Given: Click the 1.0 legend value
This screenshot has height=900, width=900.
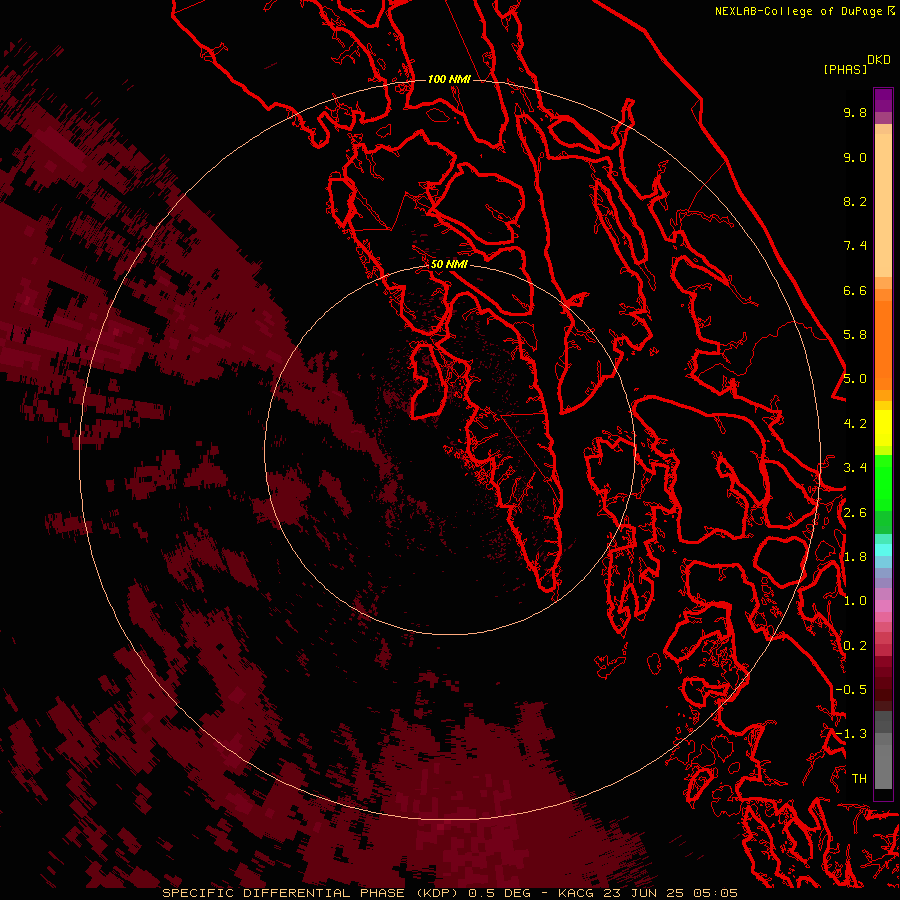Looking at the screenshot, I should (x=855, y=601).
